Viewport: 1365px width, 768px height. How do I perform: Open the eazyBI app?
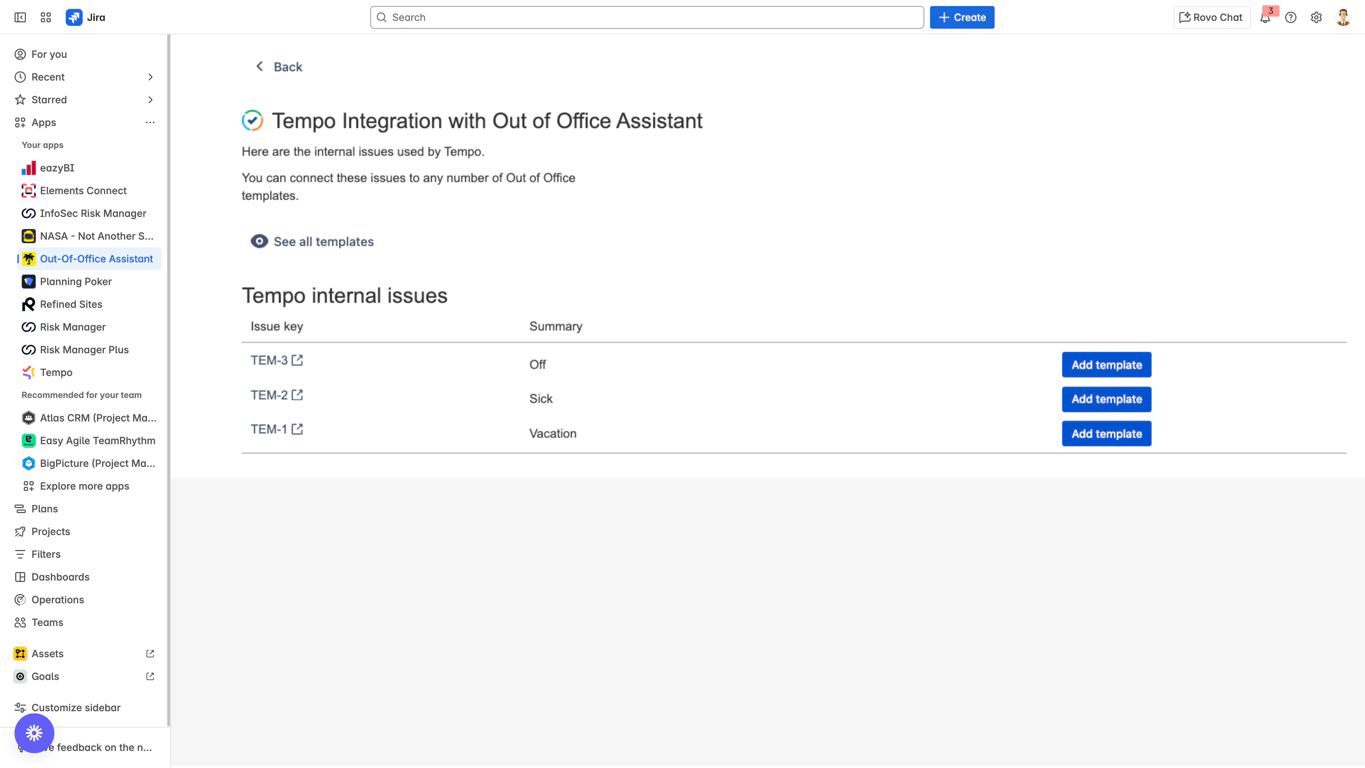(57, 168)
